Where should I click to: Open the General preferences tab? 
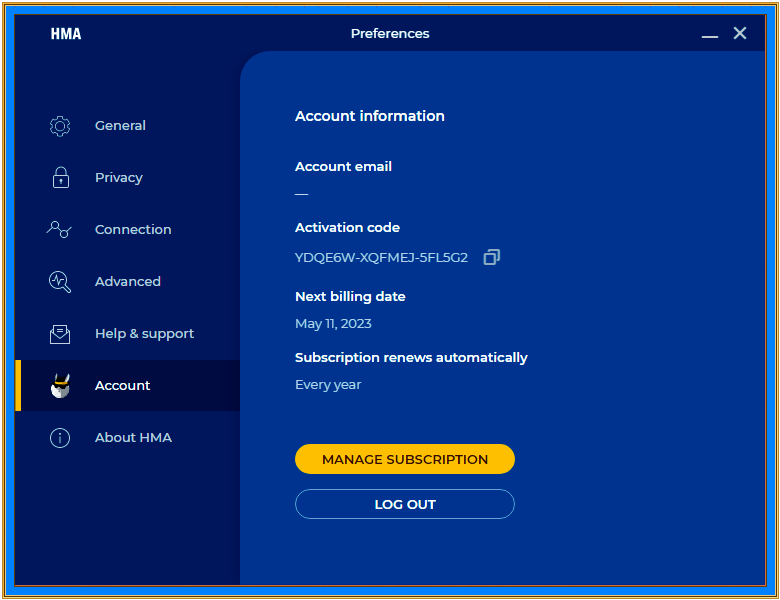[x=128, y=126]
